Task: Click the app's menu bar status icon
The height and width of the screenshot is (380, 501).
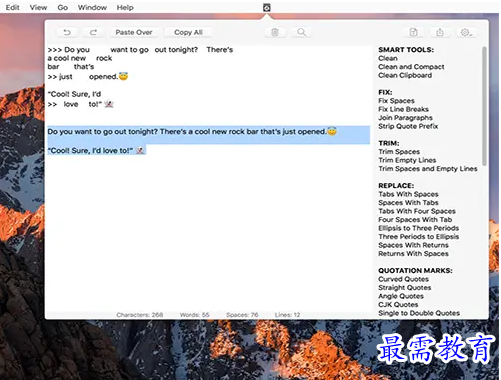Action: click(267, 7)
